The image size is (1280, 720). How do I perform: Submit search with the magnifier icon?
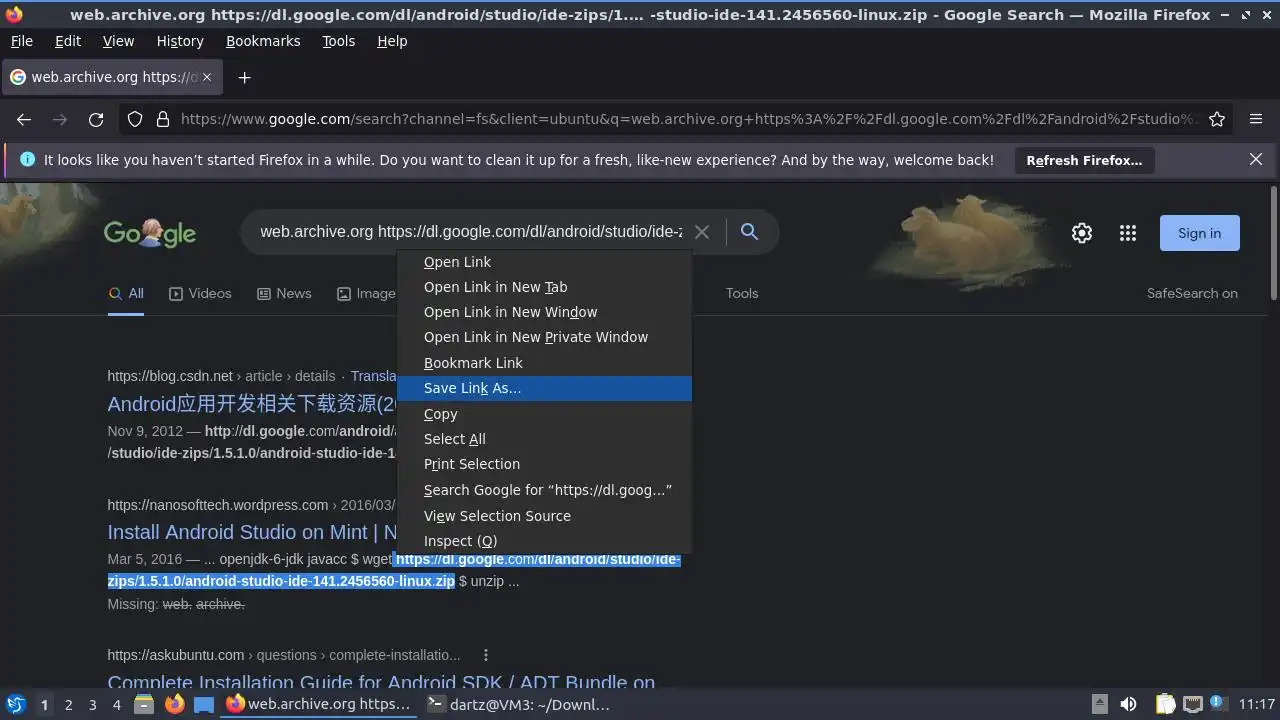pos(749,232)
